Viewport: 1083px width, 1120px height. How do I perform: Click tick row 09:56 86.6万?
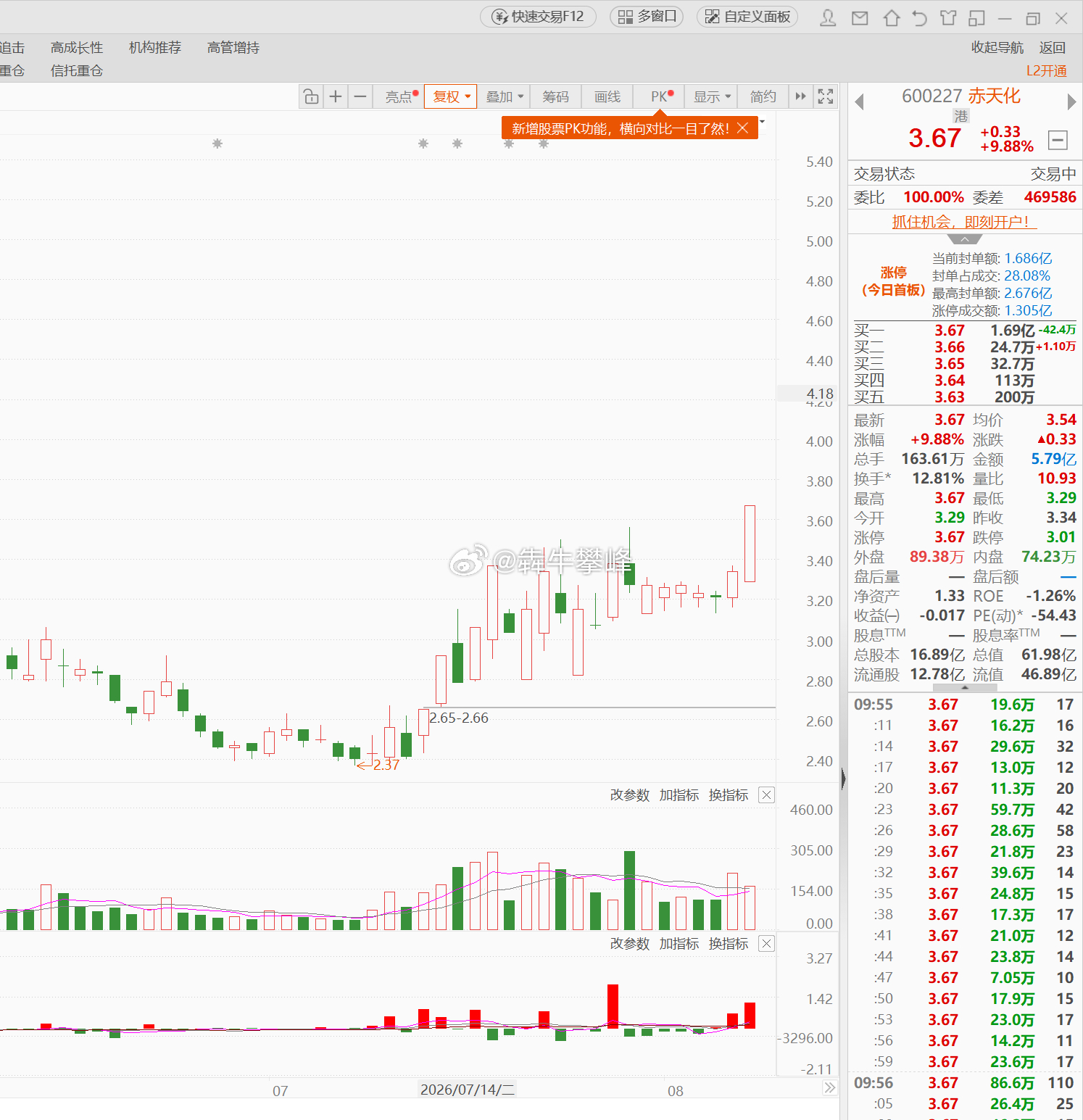tap(964, 1083)
